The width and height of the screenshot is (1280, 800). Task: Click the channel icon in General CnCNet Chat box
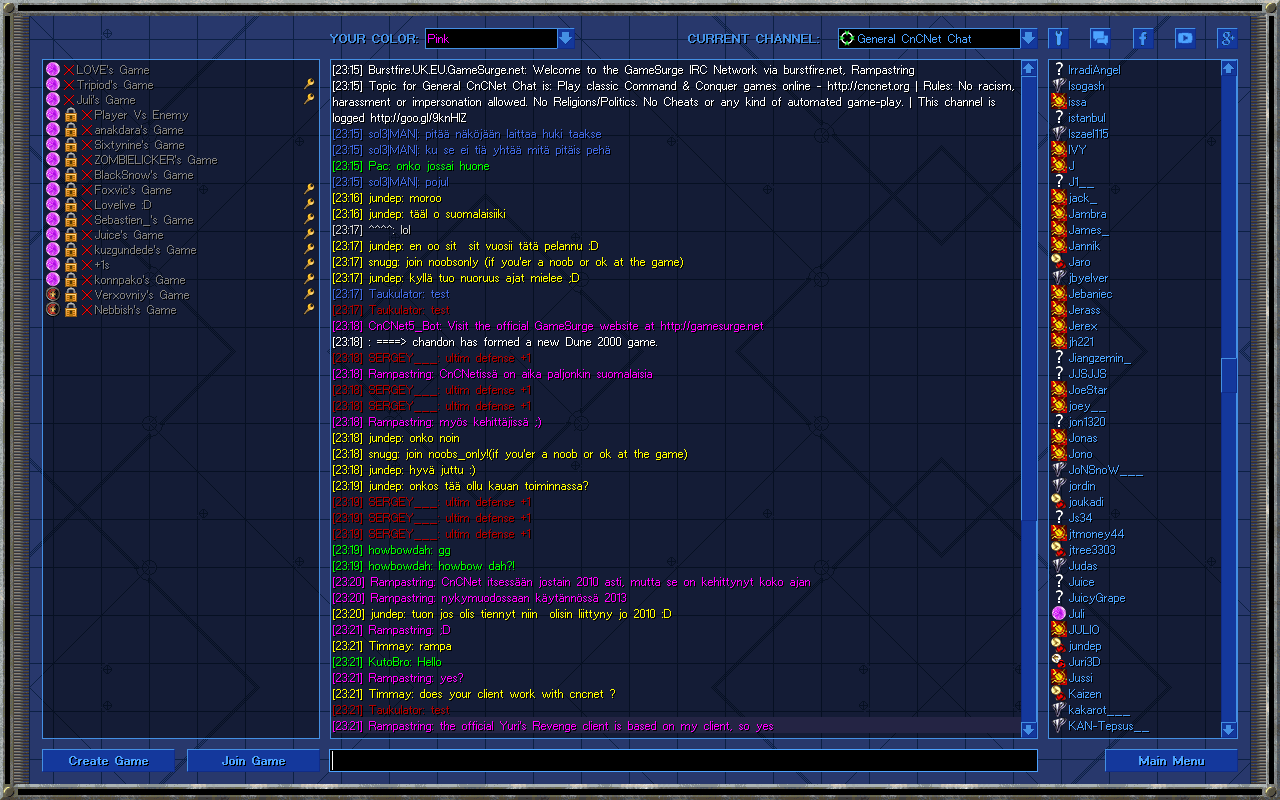pos(847,39)
